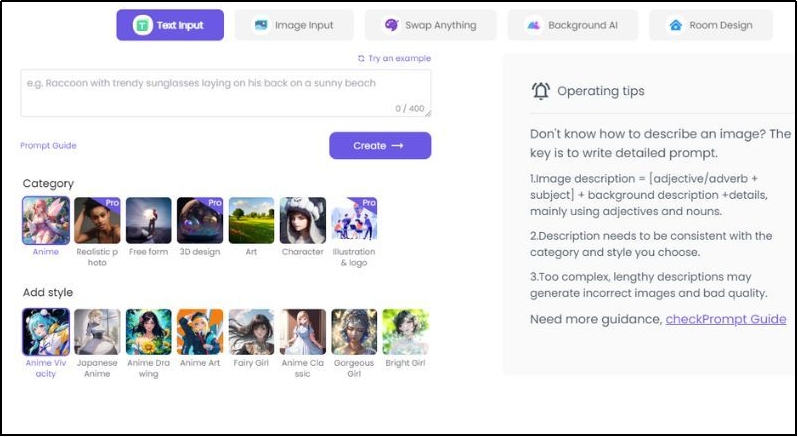Click the prompt description text box
This screenshot has height=437, width=798.
click(x=226, y=93)
